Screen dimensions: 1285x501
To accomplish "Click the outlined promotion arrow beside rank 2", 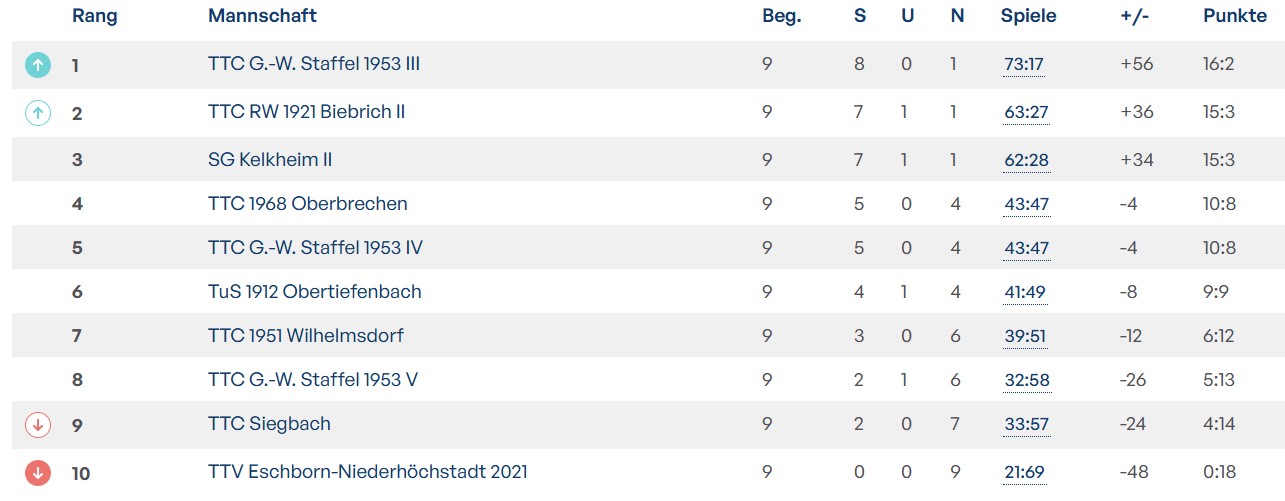I will tap(37, 113).
